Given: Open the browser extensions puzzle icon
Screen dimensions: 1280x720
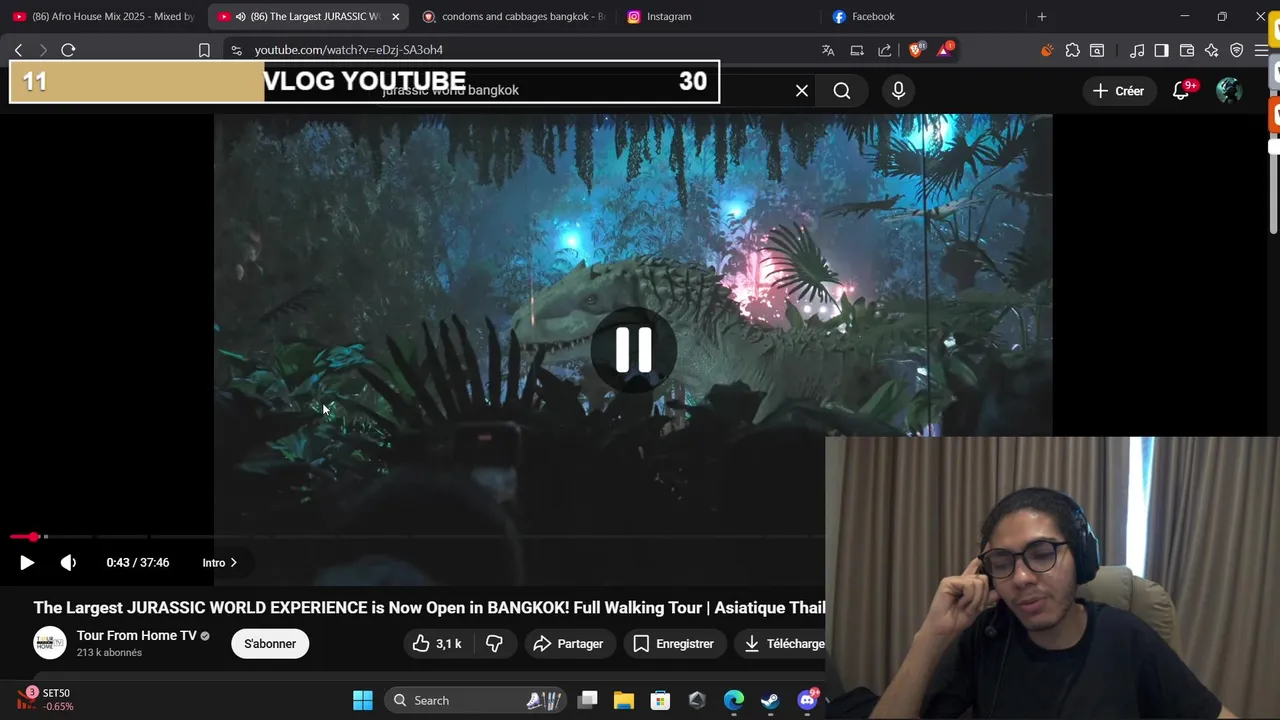Looking at the screenshot, I should click(x=1073, y=50).
